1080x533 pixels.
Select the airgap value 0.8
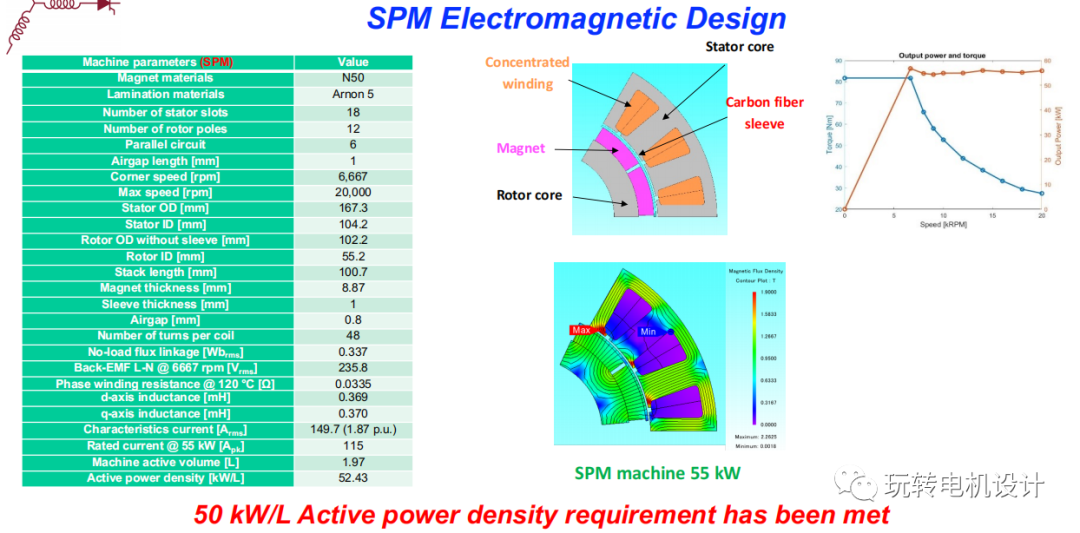[x=353, y=320]
